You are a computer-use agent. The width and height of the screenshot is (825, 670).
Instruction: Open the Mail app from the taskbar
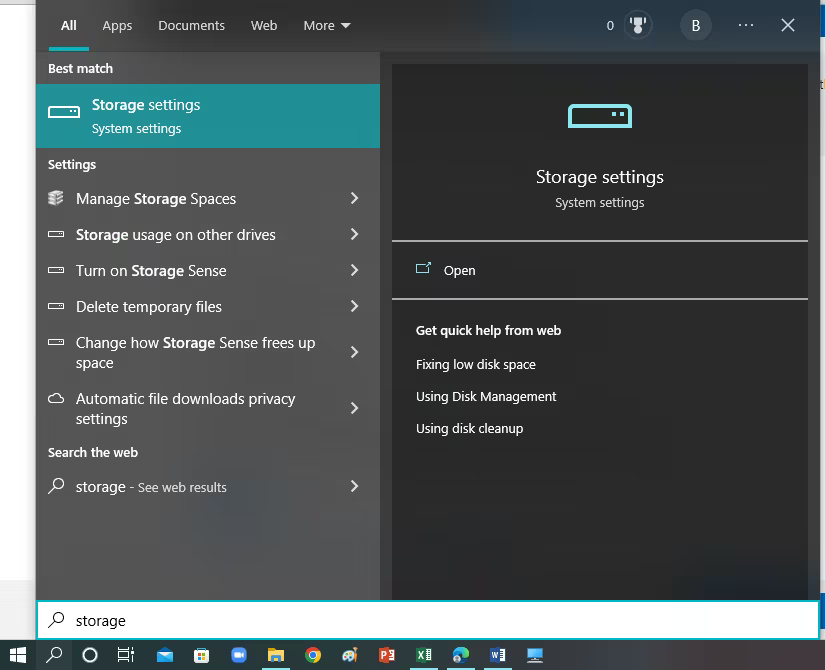(x=164, y=656)
